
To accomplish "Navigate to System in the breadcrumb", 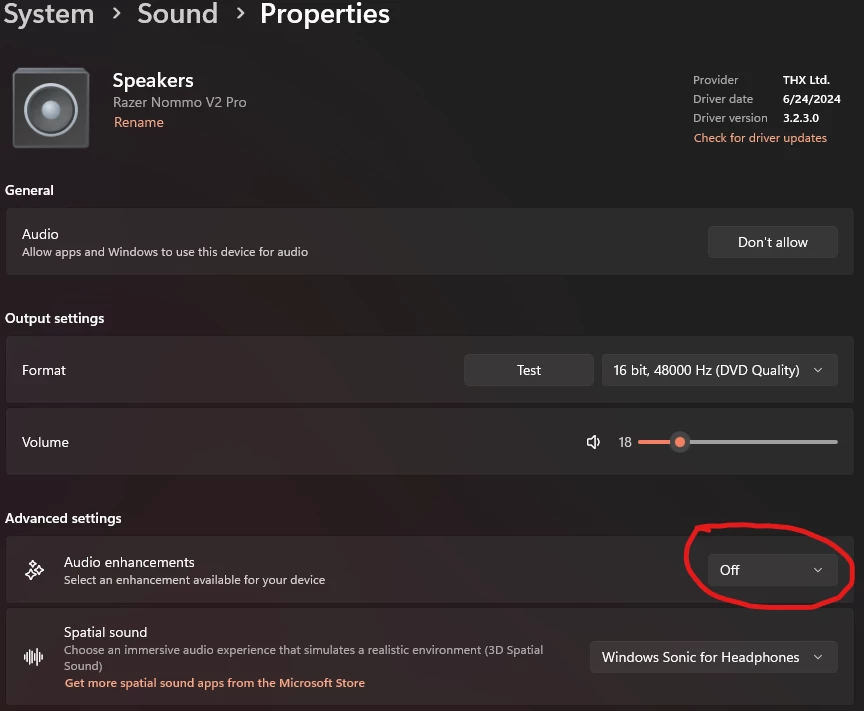I will point(48,15).
